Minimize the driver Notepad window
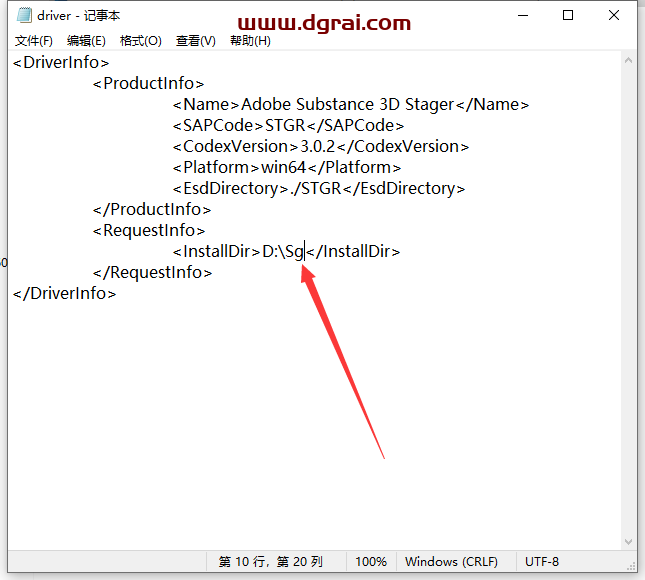 [523, 15]
